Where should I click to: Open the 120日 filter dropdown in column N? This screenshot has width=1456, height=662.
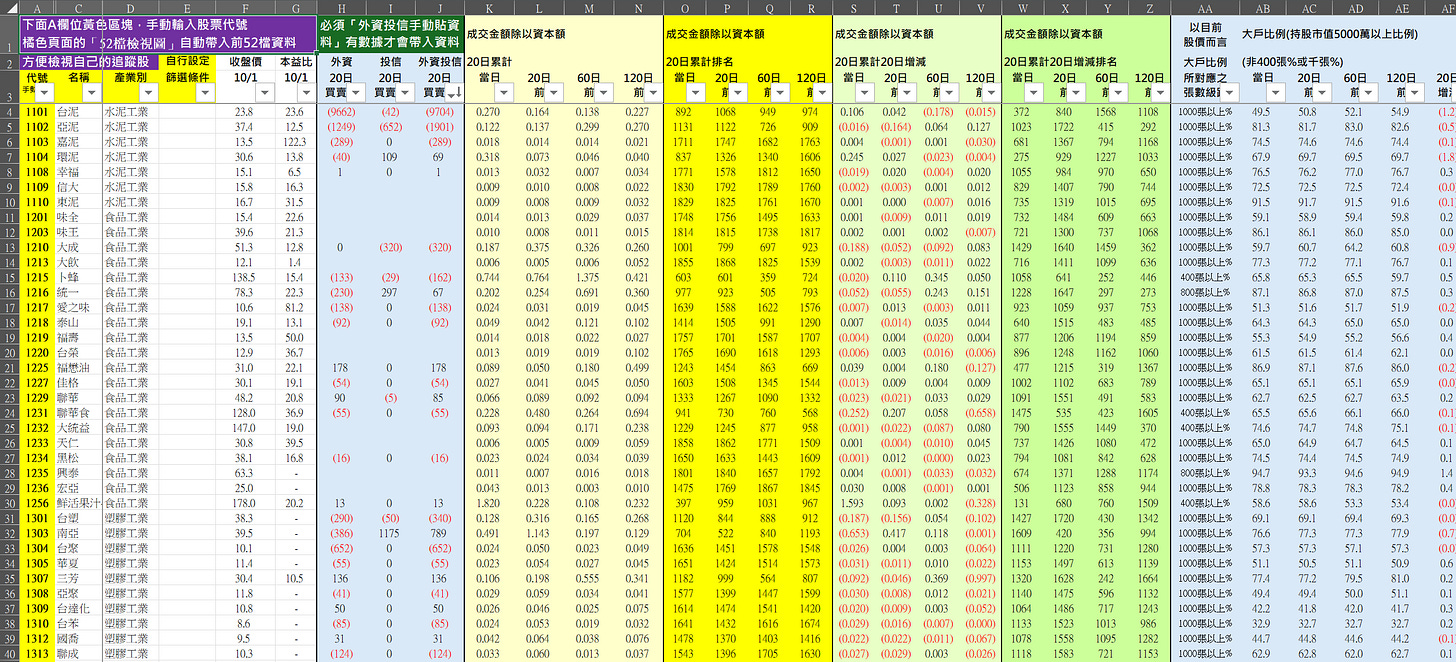pos(652,93)
